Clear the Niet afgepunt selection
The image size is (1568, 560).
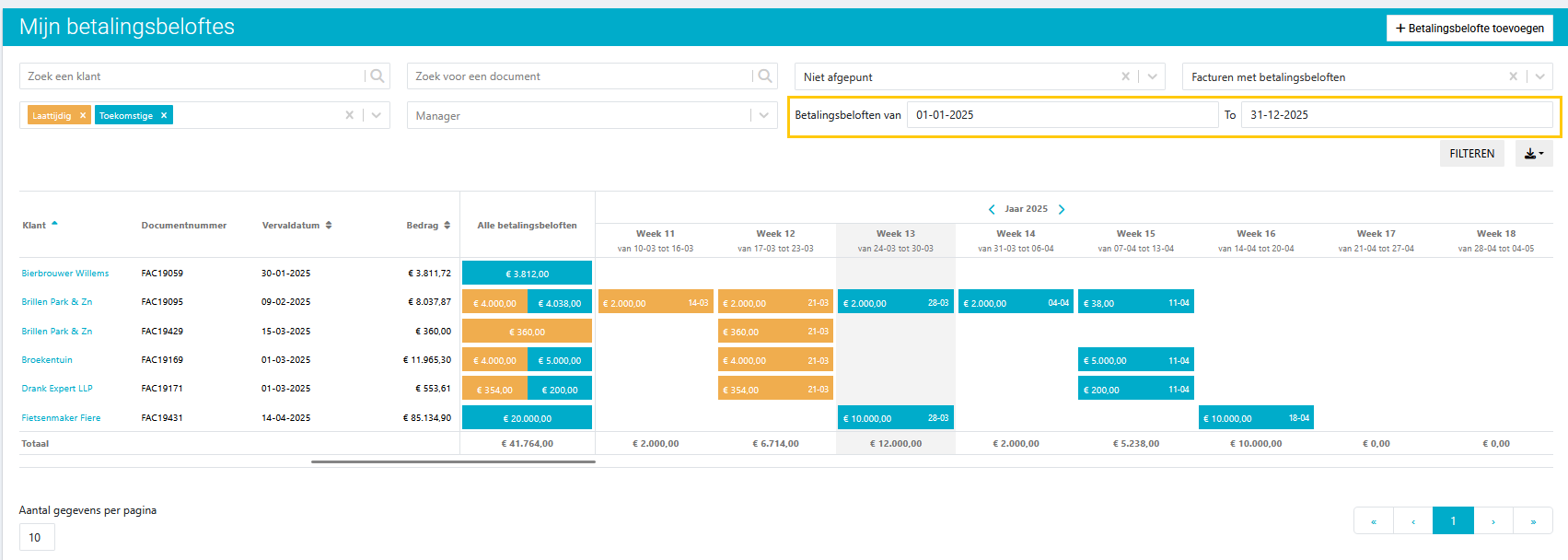tap(1125, 76)
